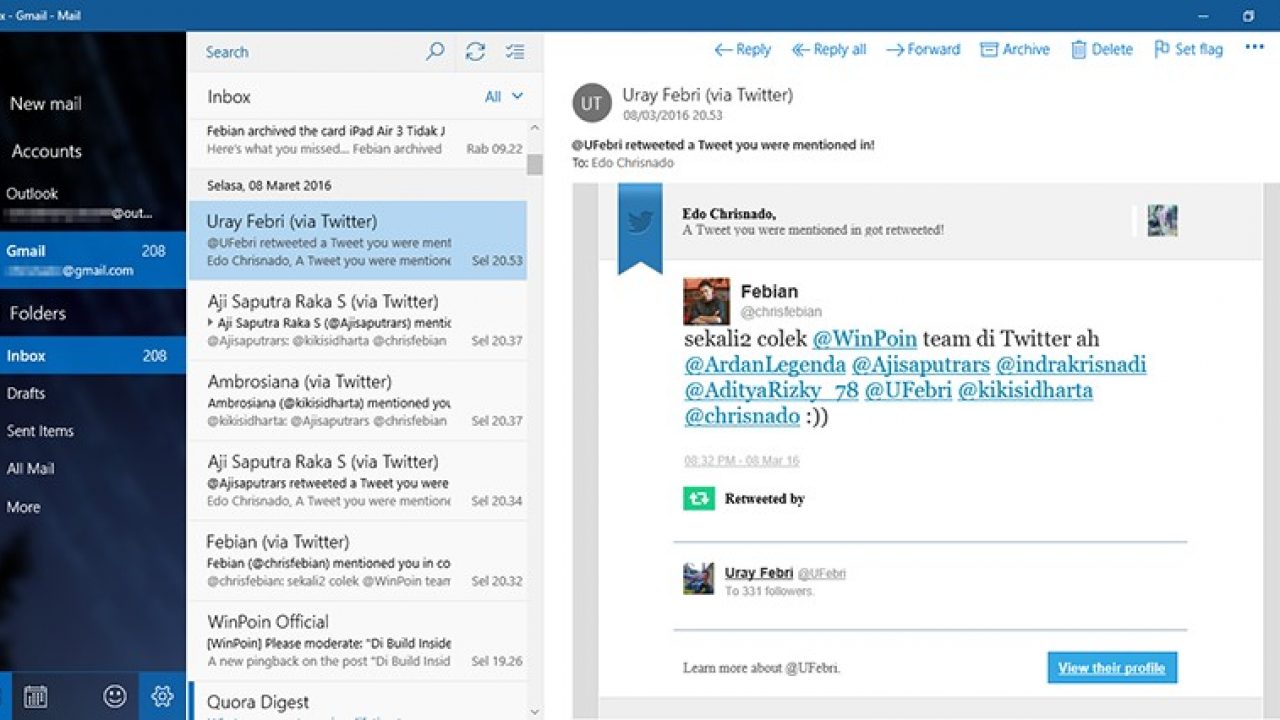Click the @WinPoin mention link
1280x720 pixels.
coord(864,338)
